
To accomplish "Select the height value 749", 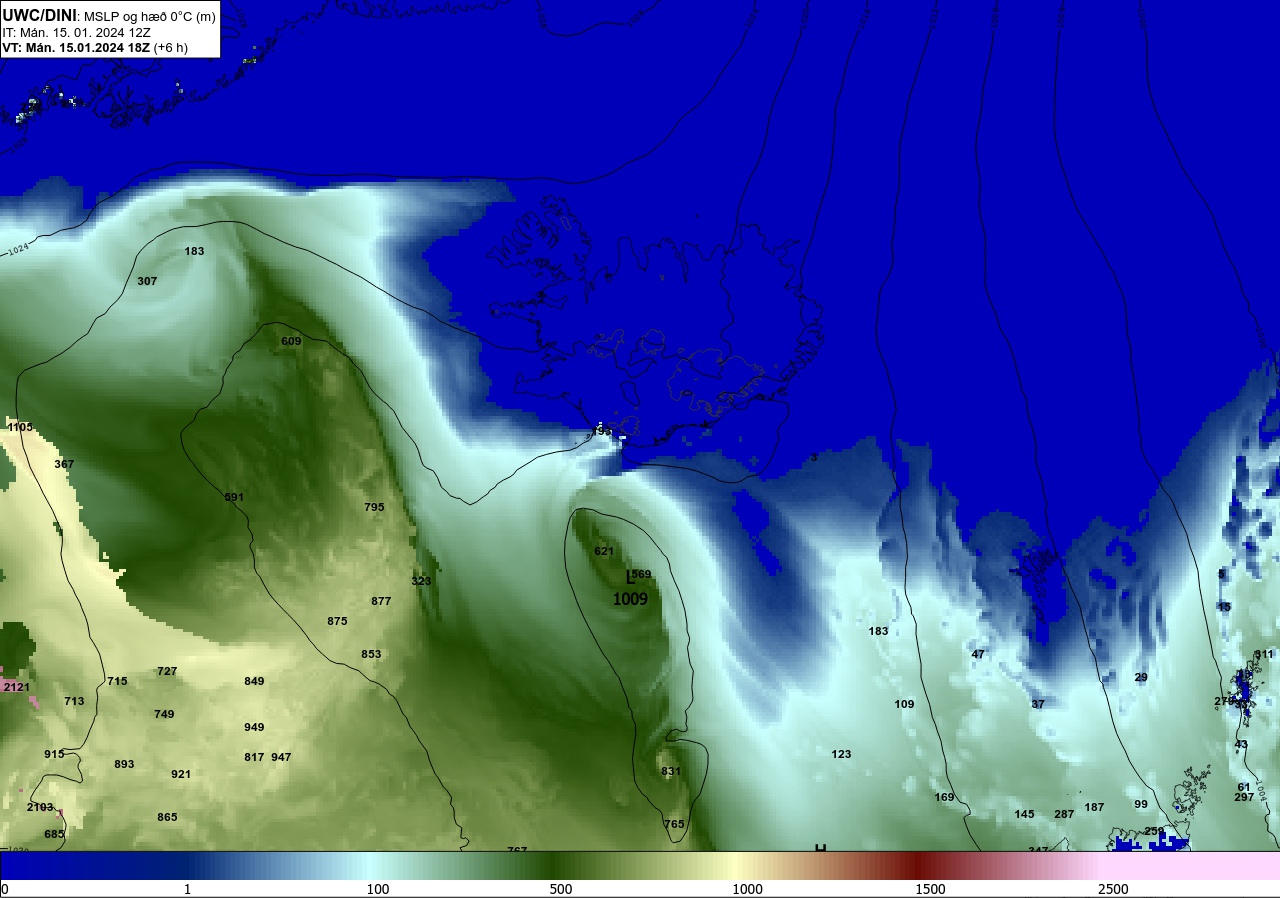I will pyautogui.click(x=164, y=714).
